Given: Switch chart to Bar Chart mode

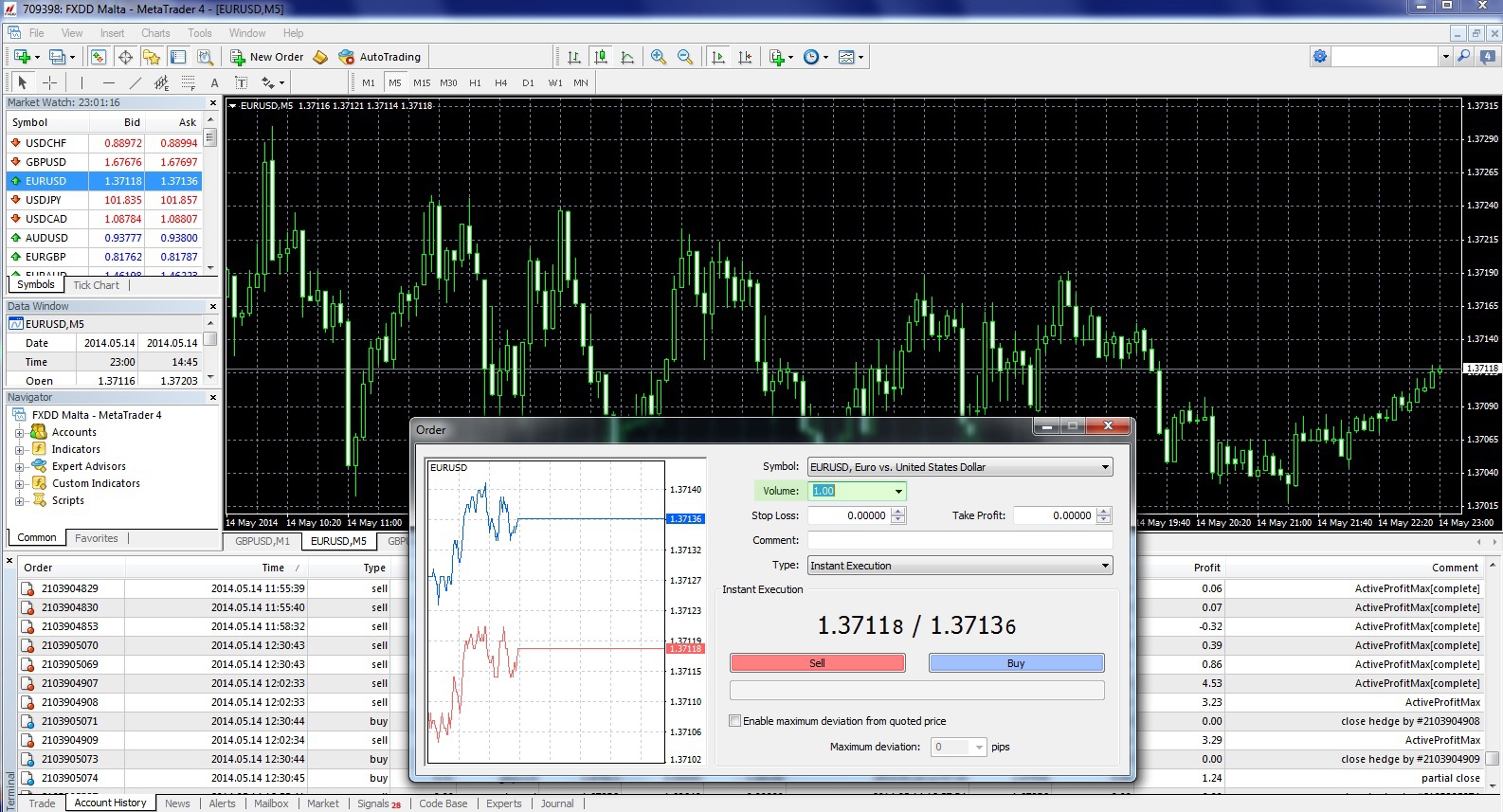Looking at the screenshot, I should click(x=574, y=57).
